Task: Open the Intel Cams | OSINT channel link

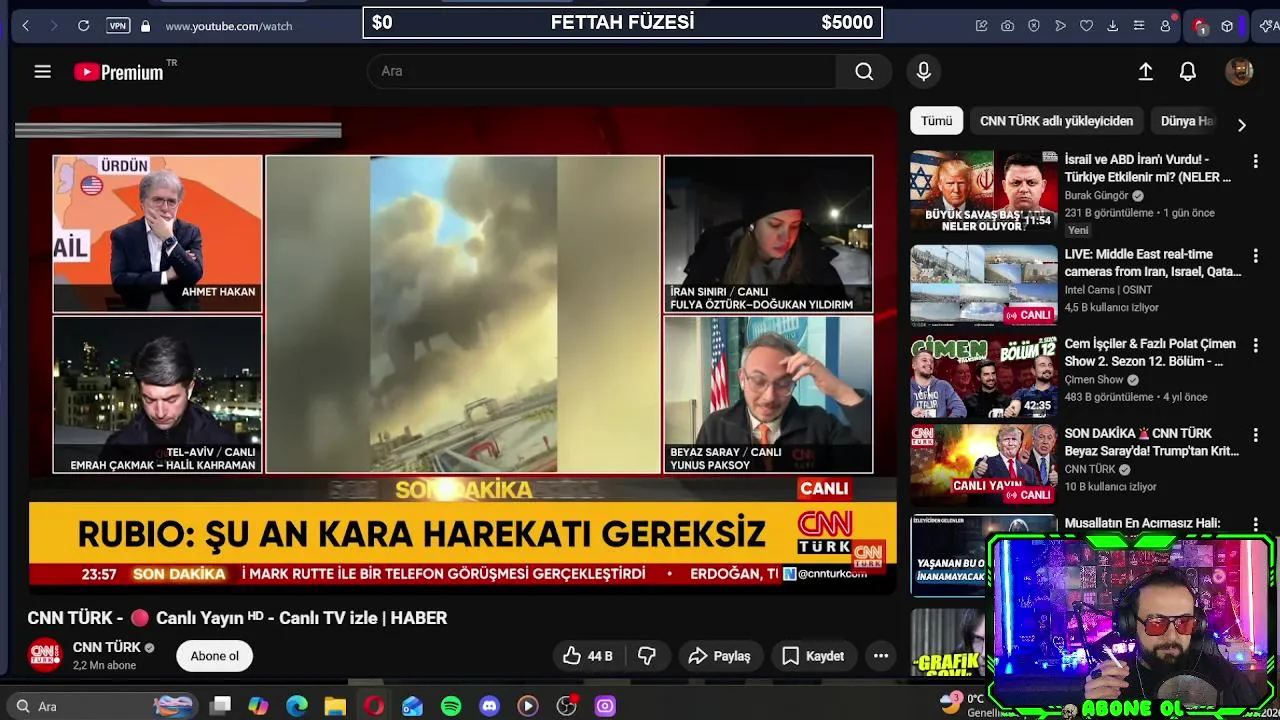Action: tap(1110, 290)
